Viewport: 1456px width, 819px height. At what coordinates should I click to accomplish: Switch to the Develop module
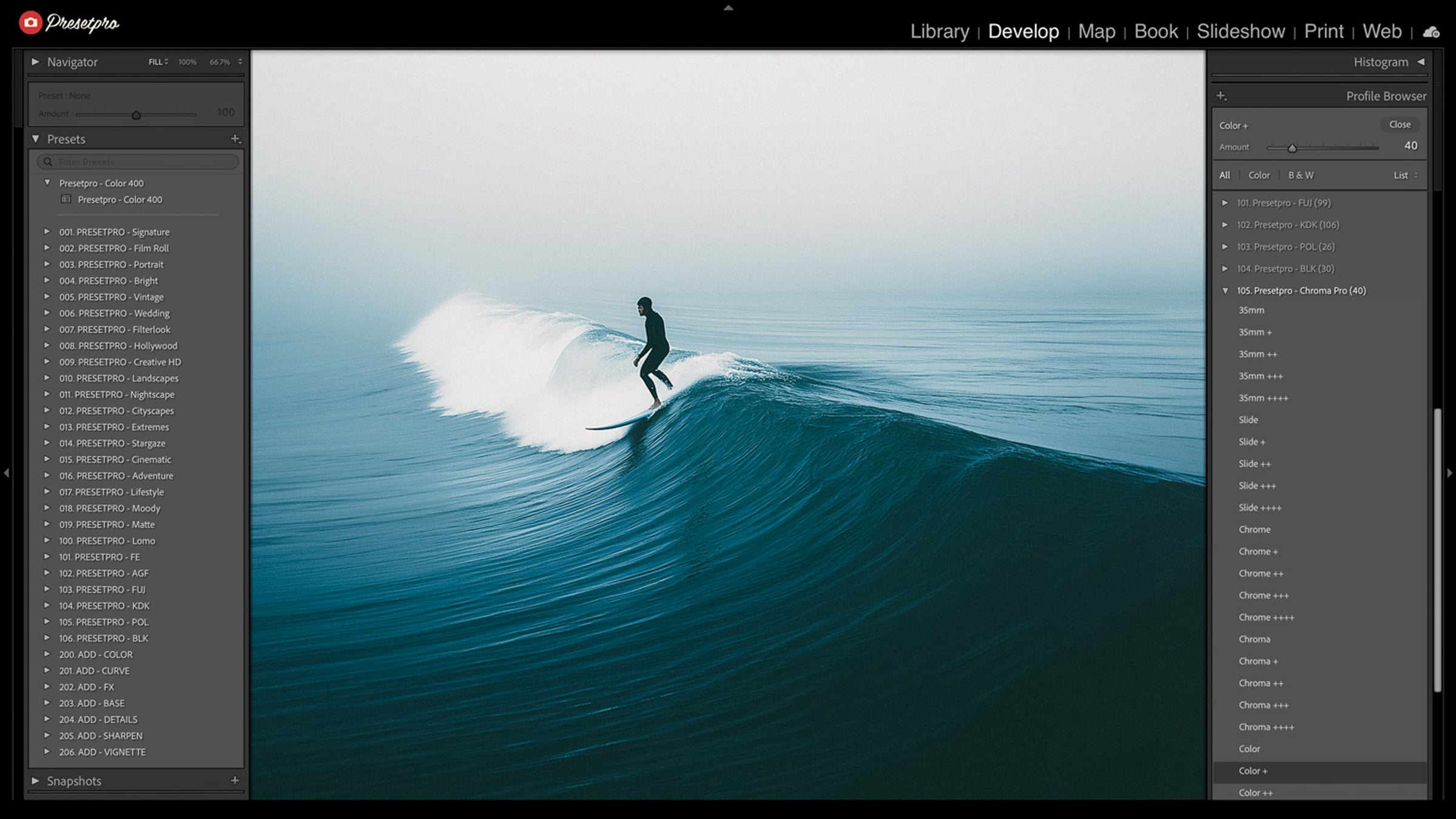coord(1023,32)
